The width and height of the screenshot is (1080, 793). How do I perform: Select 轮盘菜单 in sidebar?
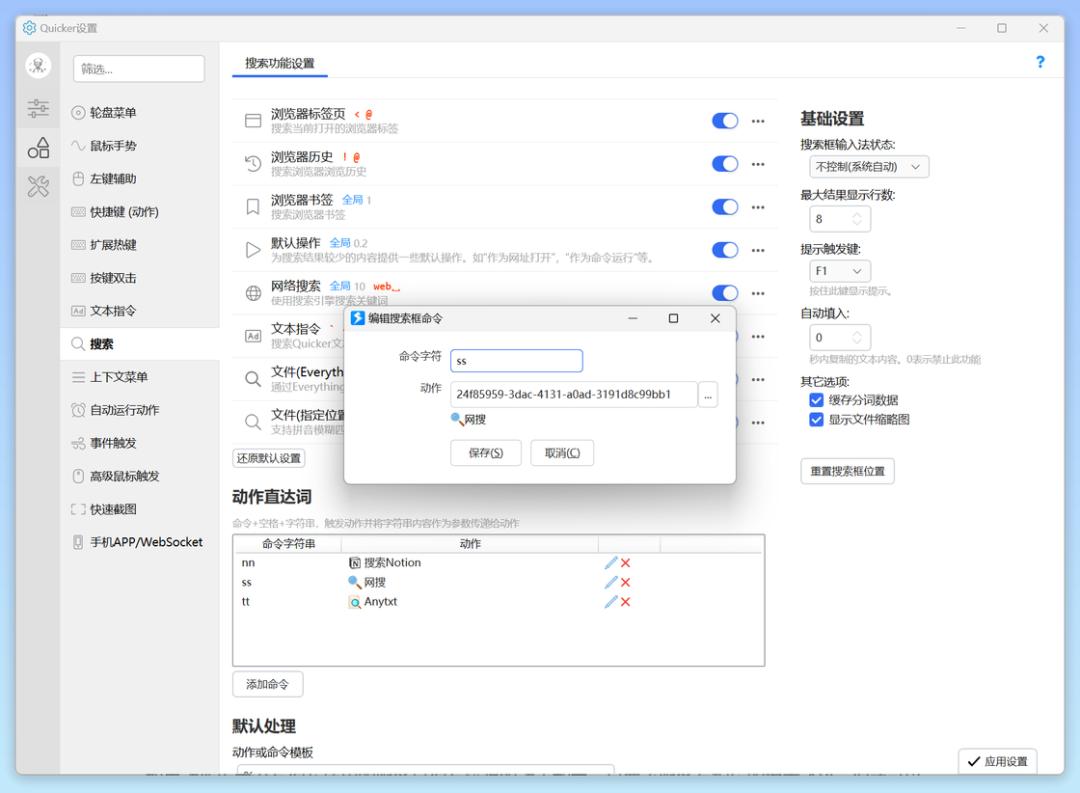point(113,112)
